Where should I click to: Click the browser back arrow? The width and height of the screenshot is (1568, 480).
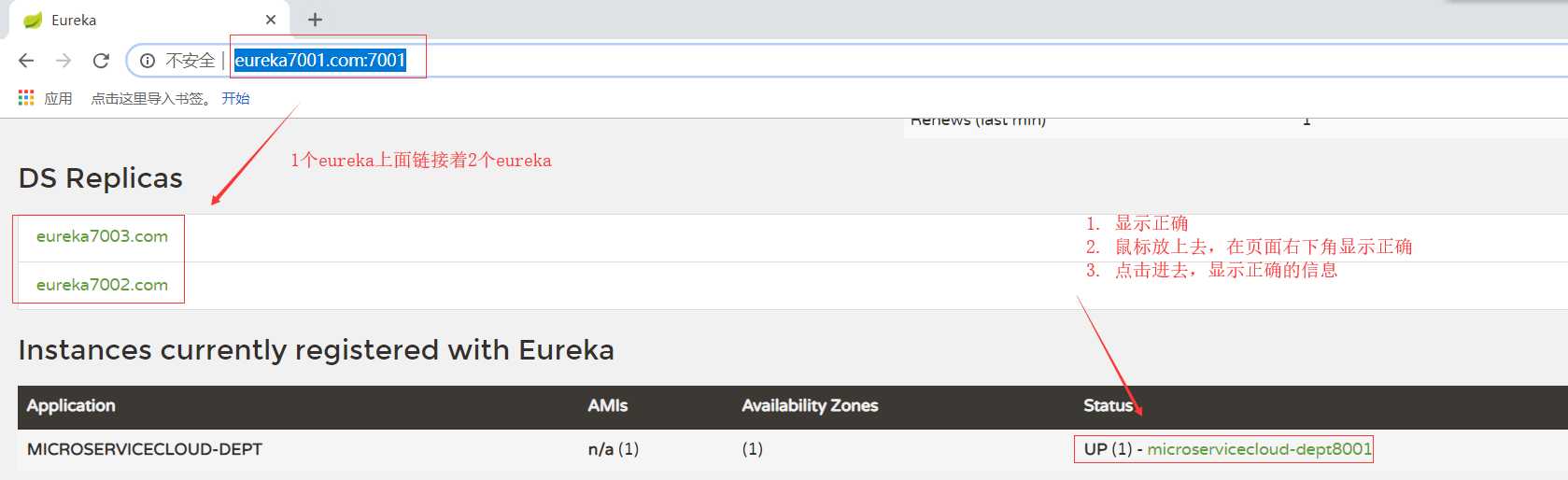click(x=26, y=61)
